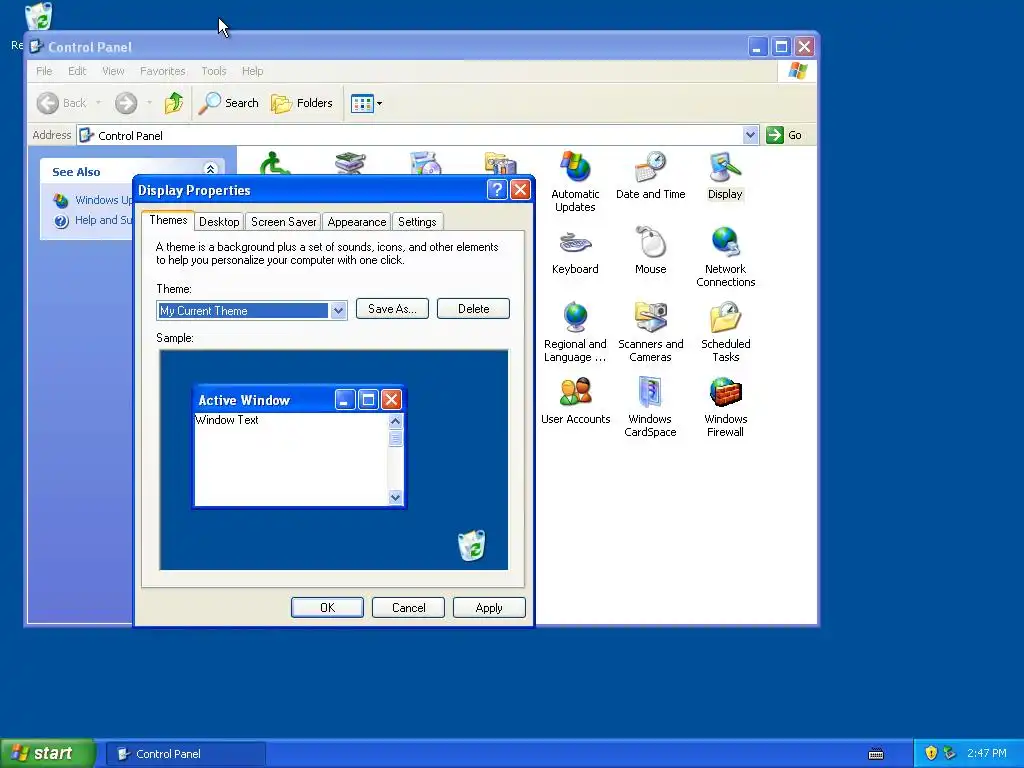Click the keyboard icon on the taskbar
Viewport: 1024px width, 768px height.
point(876,754)
